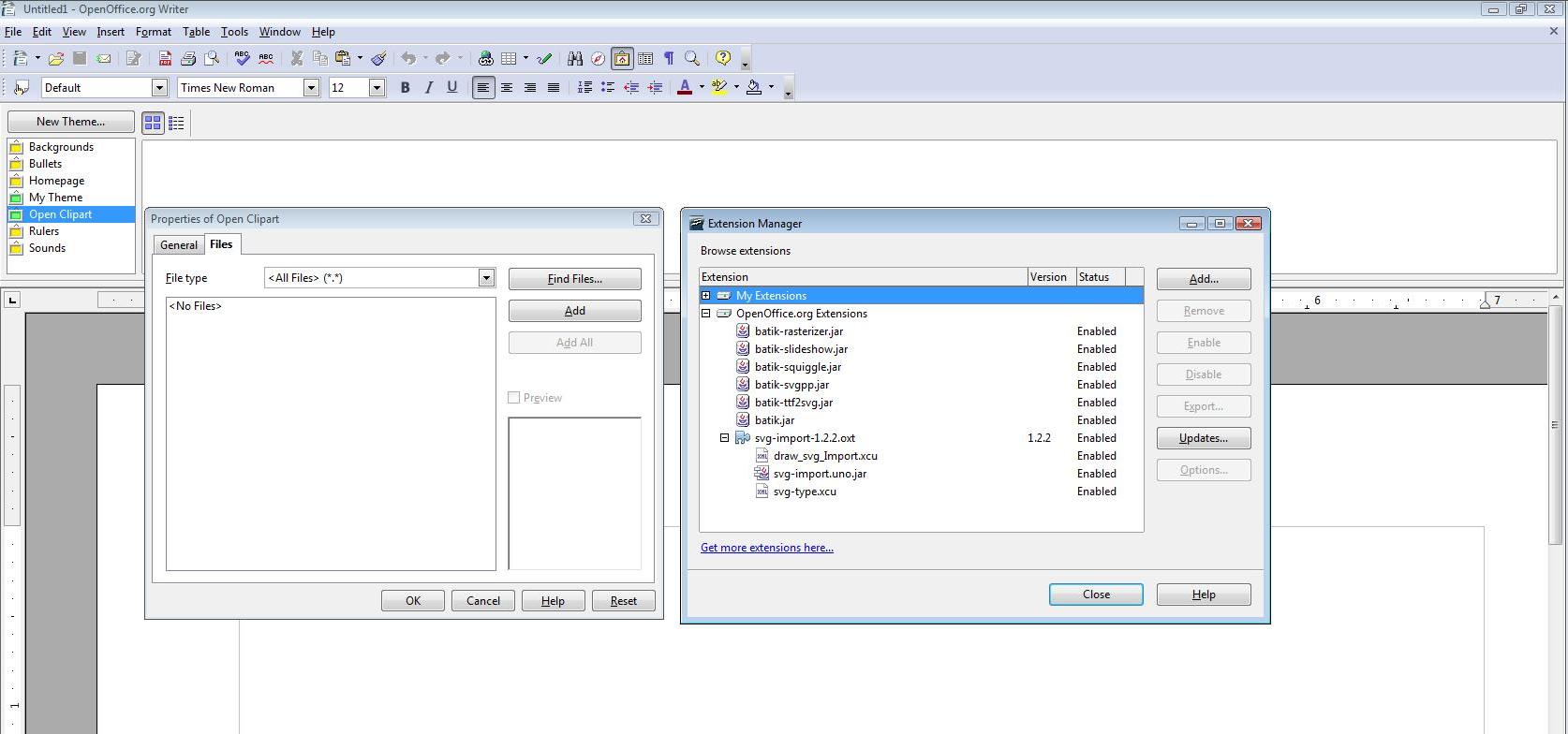The image size is (1568, 734).
Task: Click Decrease Indent icon
Action: click(x=631, y=87)
